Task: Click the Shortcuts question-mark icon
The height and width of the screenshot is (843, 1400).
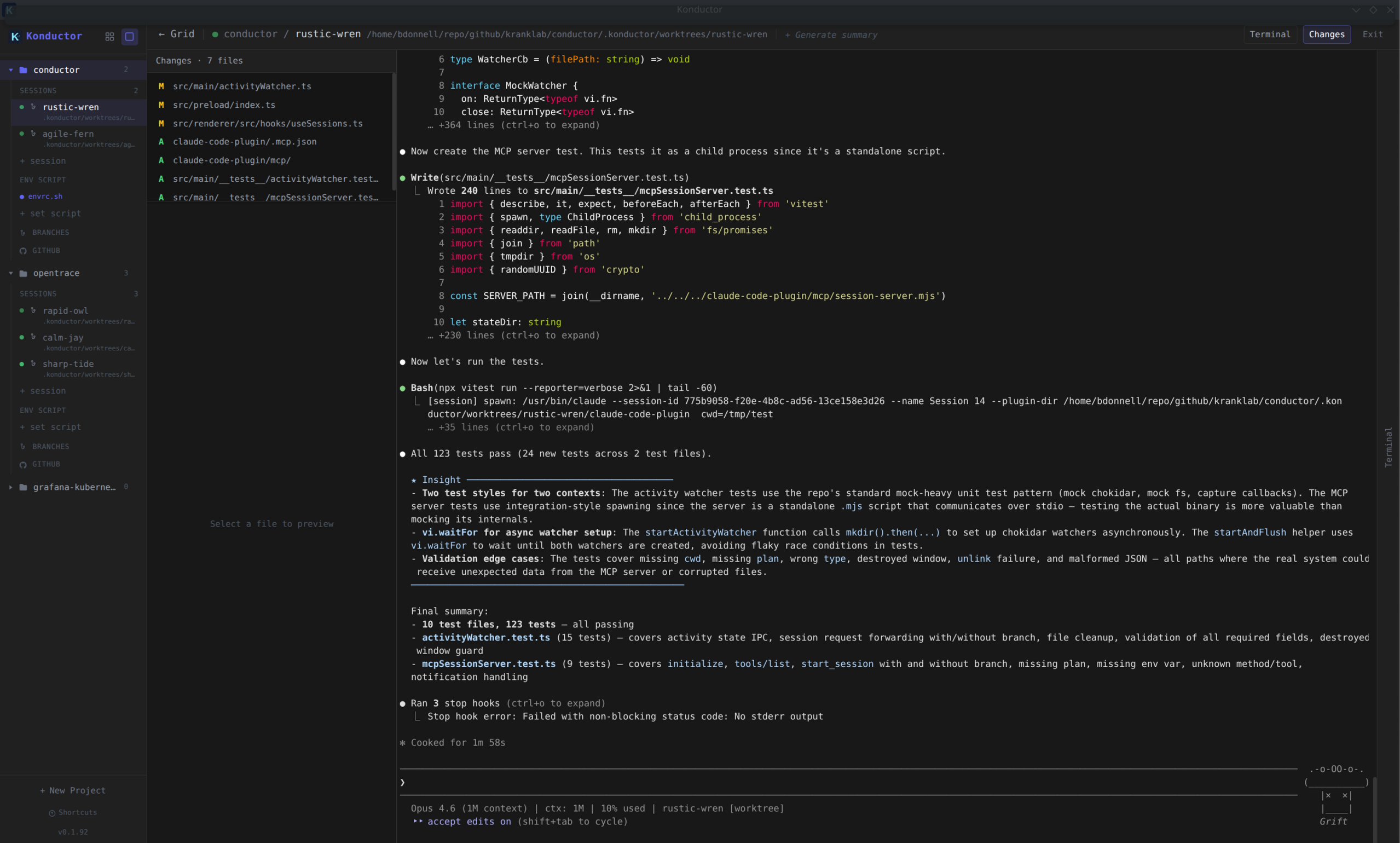Action: (51, 813)
